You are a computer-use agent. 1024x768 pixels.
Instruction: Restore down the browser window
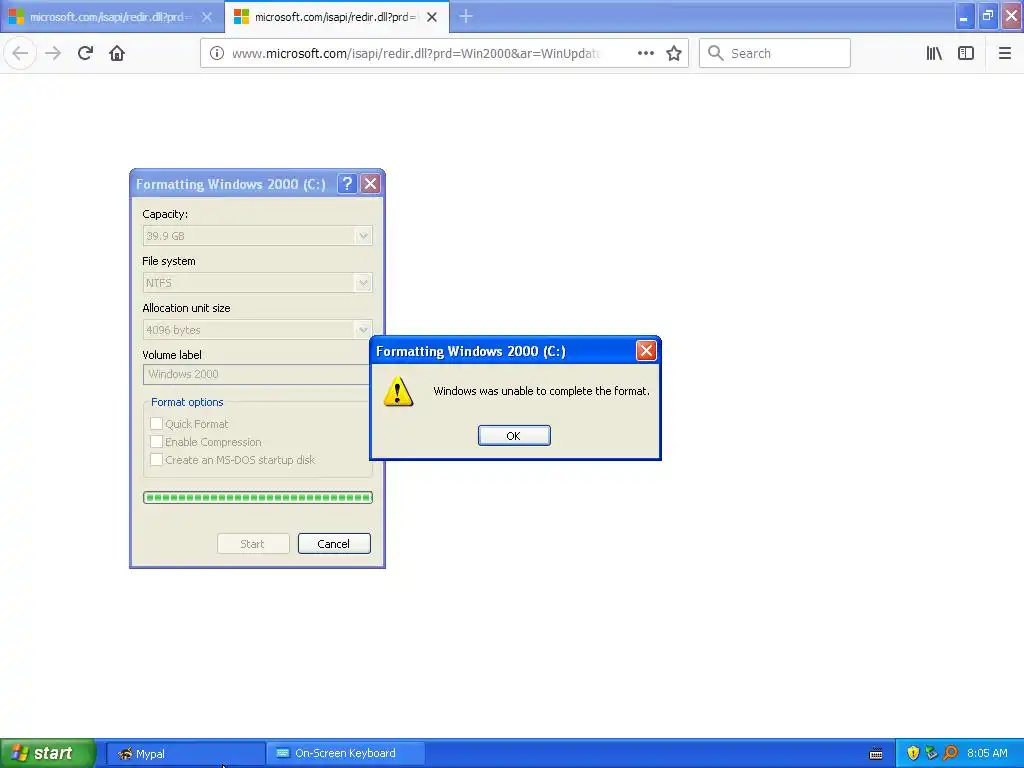tap(988, 16)
